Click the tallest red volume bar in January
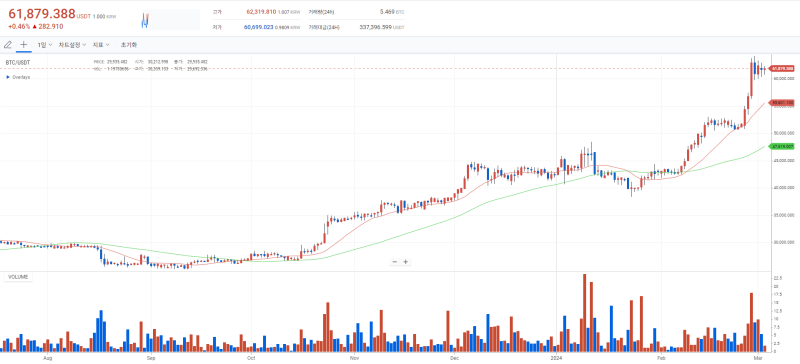The width and height of the screenshot is (800, 364). coord(585,313)
